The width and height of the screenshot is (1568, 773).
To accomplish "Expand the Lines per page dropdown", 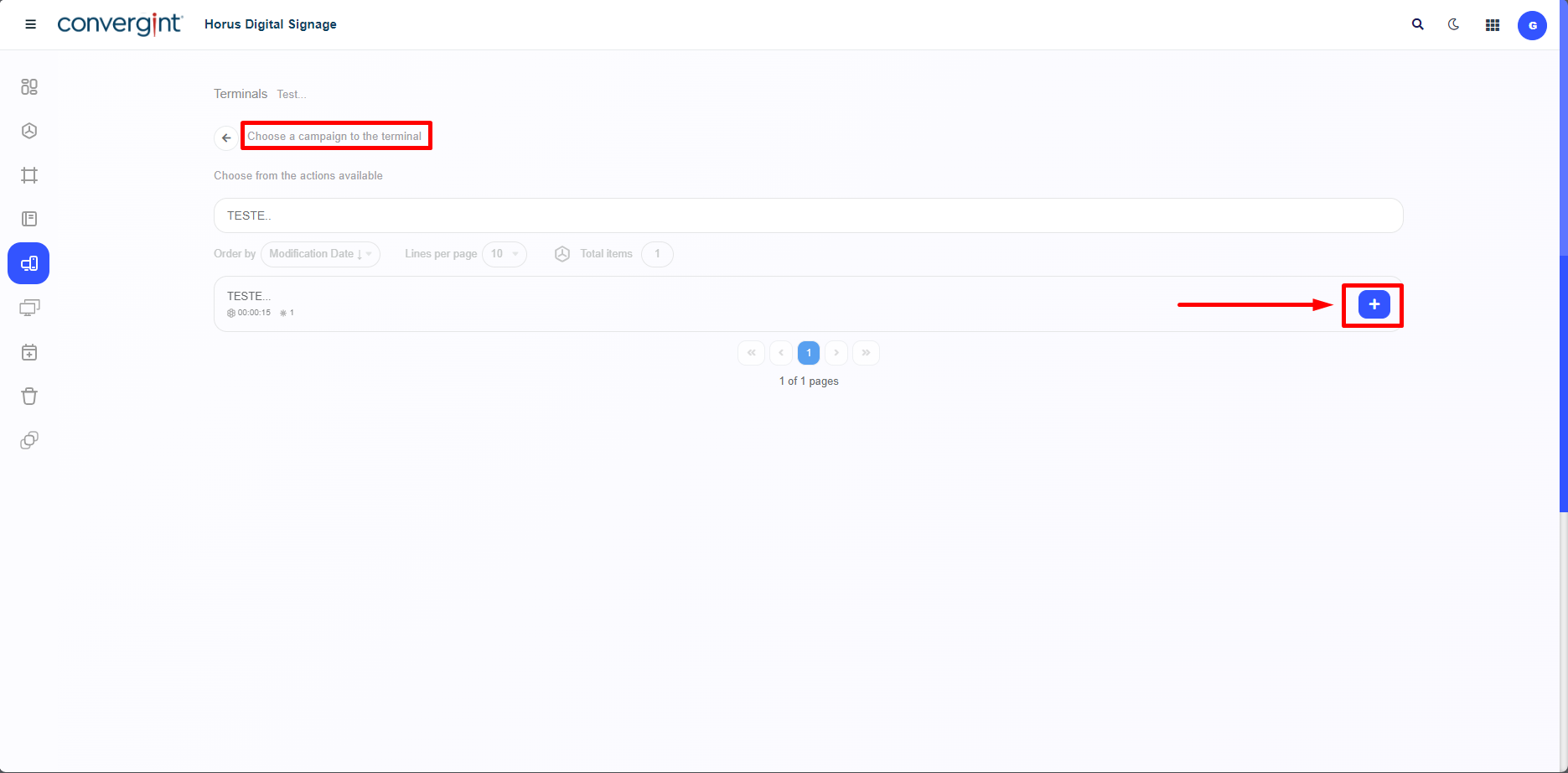I will (x=505, y=254).
